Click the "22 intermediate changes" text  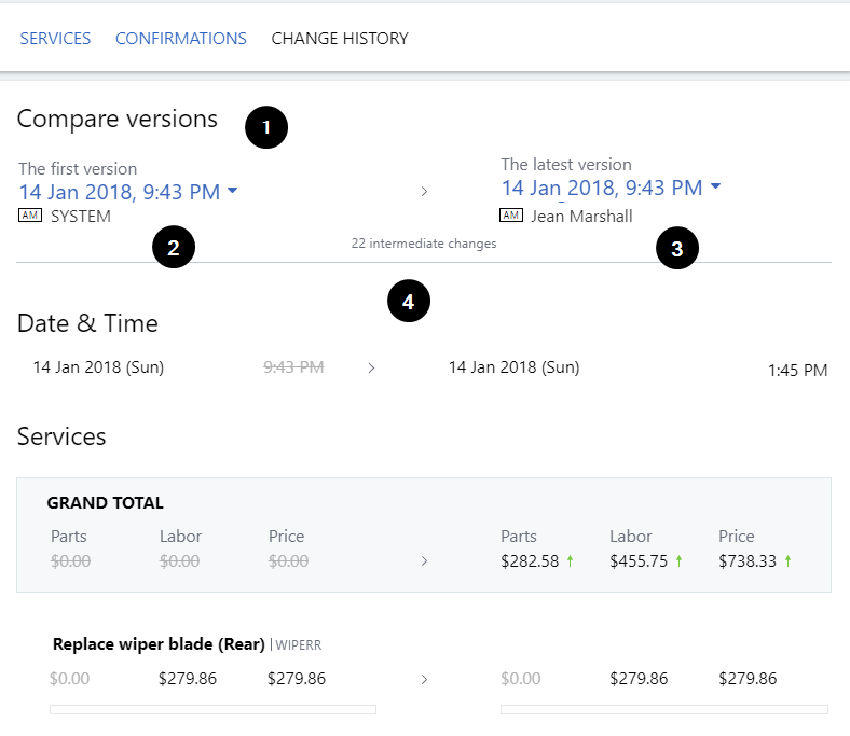point(424,243)
